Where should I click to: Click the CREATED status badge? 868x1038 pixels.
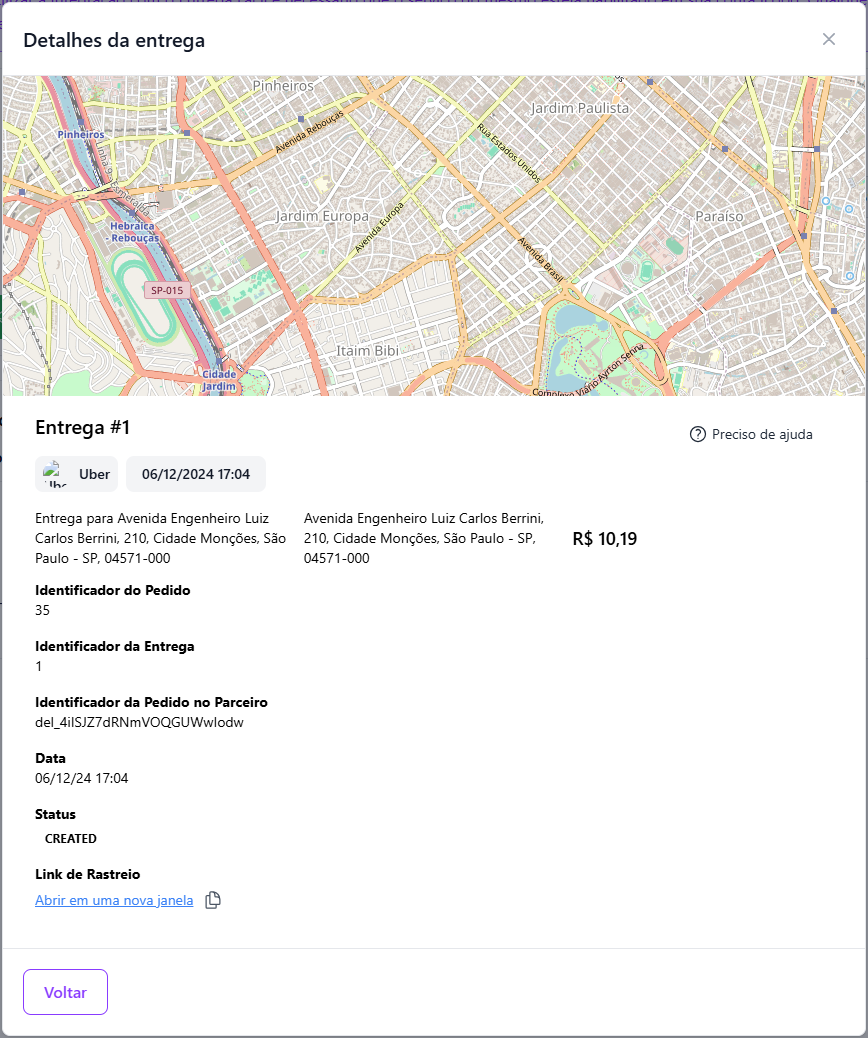click(71, 838)
